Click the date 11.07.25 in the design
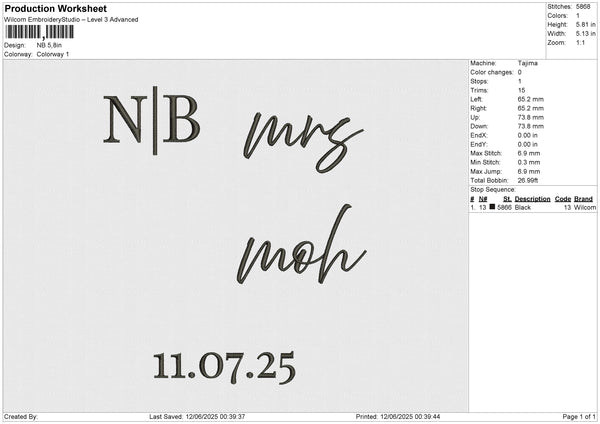This screenshot has width=600, height=424. [x=224, y=367]
